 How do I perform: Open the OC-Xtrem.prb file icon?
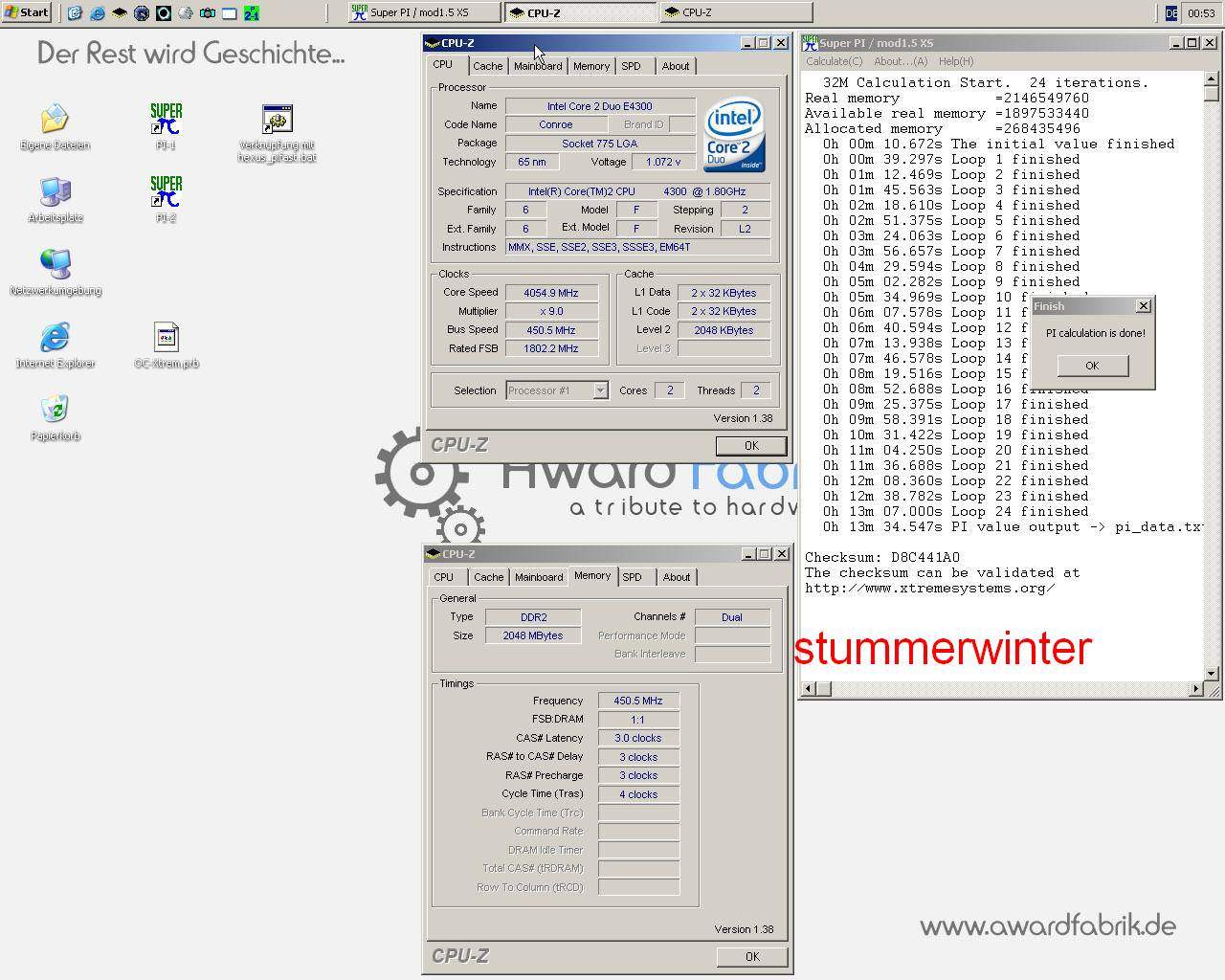[167, 337]
